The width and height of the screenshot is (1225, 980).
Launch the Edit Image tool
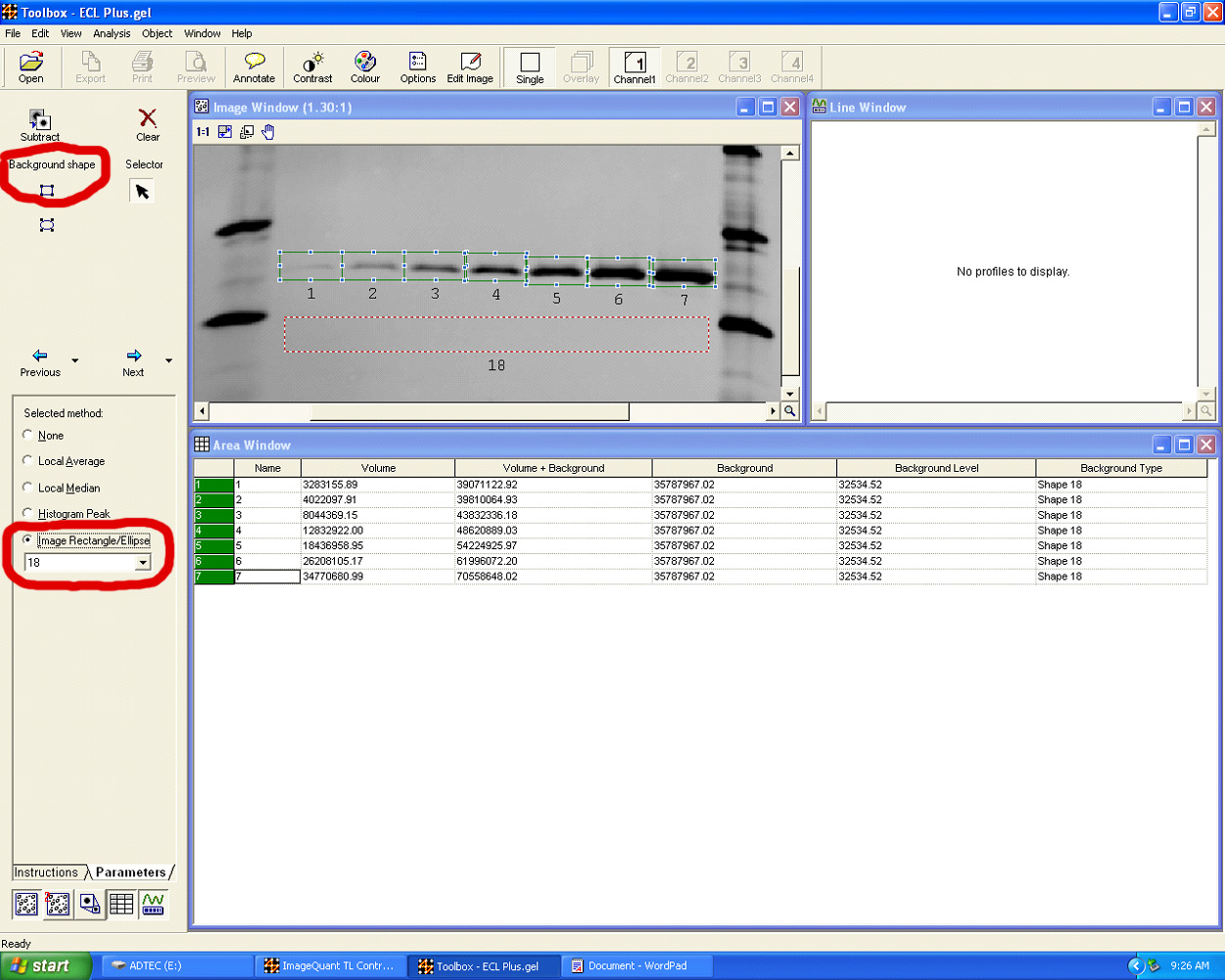(x=470, y=68)
